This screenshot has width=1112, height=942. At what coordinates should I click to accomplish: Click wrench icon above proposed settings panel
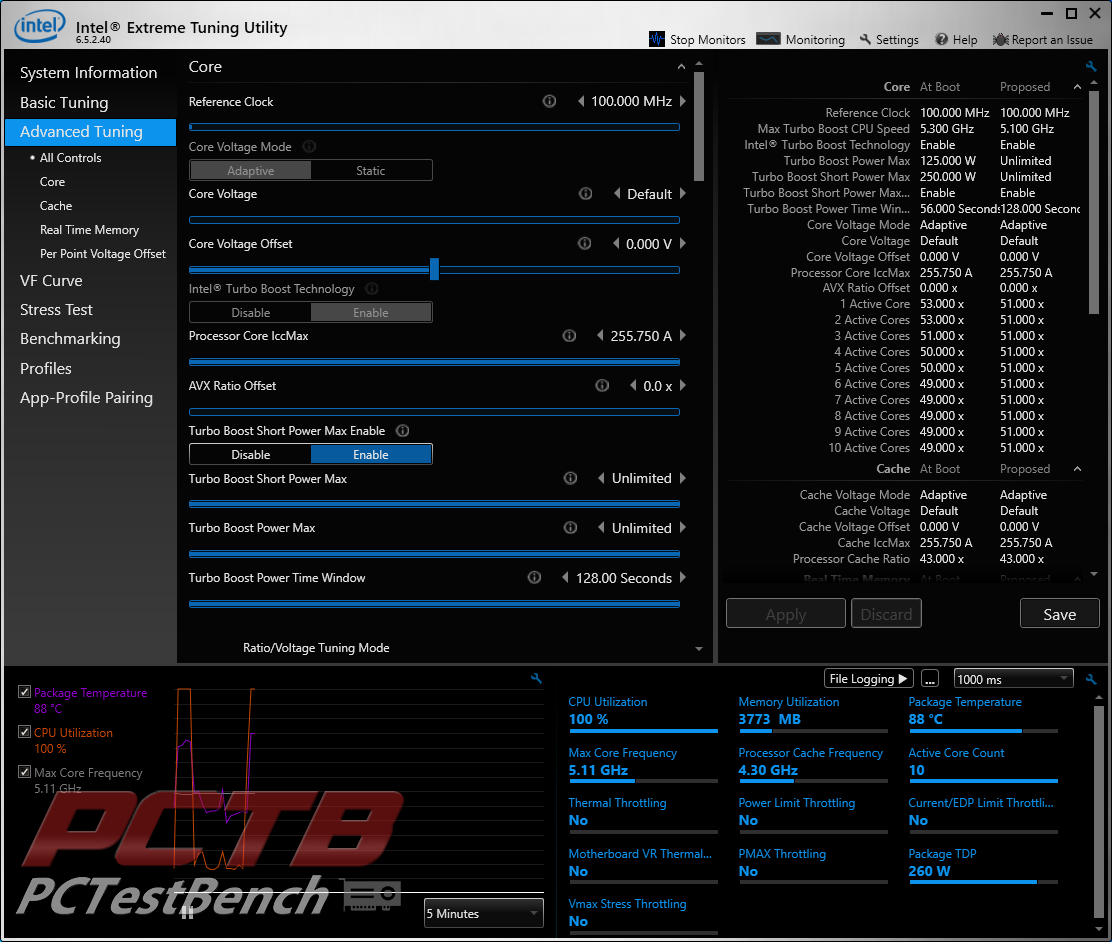point(1091,66)
